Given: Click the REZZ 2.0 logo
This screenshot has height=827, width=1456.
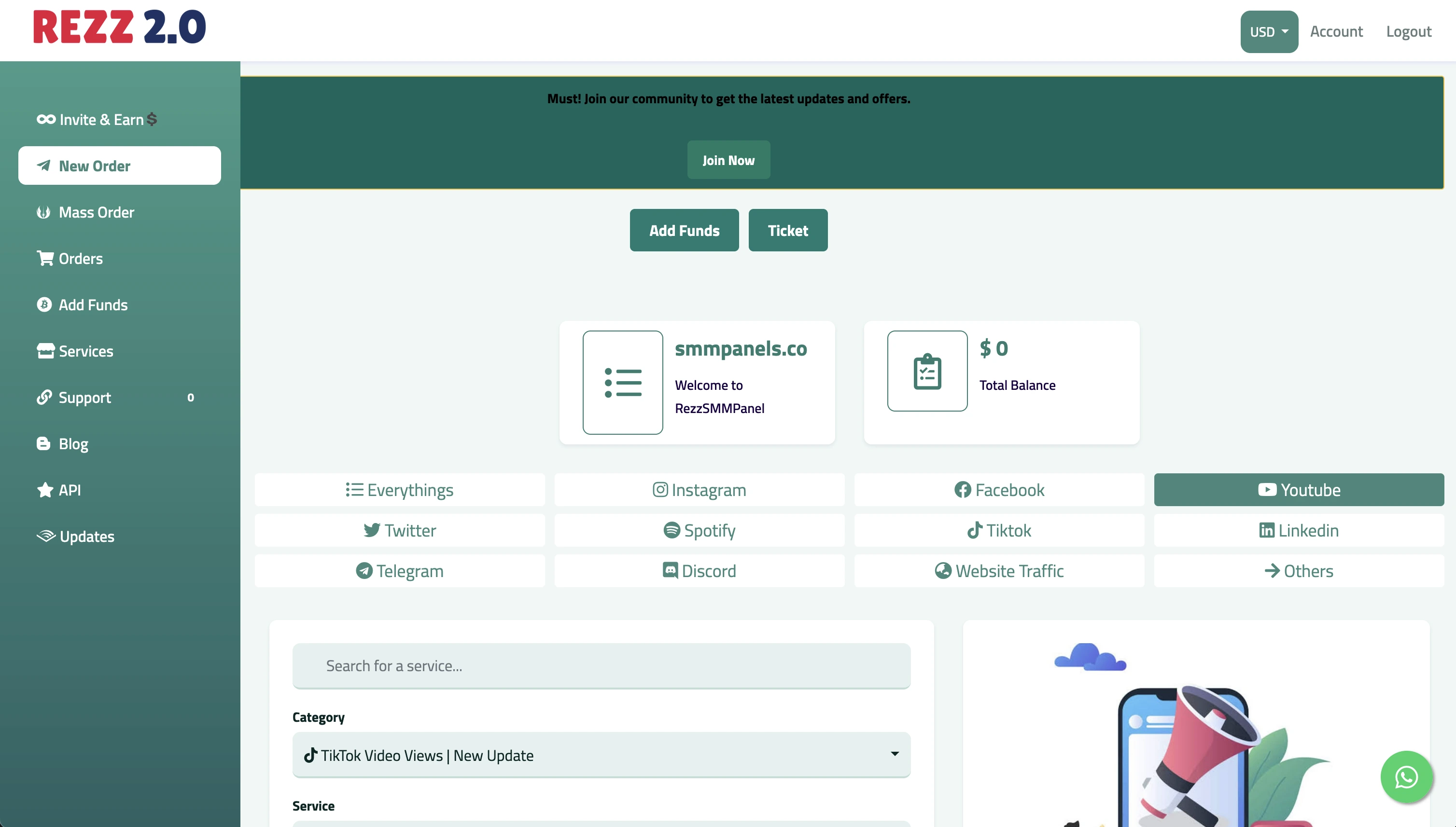Looking at the screenshot, I should coord(119,28).
